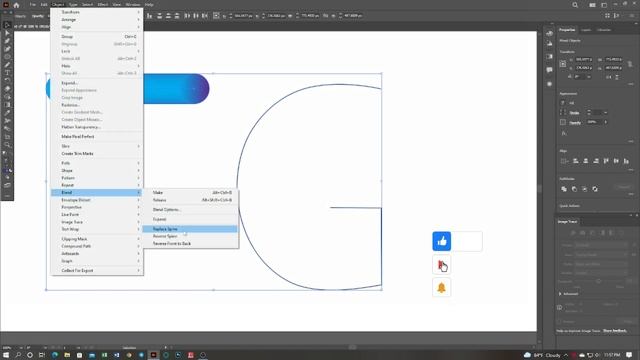The height and width of the screenshot is (360, 640).
Task: Click the Flip Horizontal icon in Transform
Action: coord(609,76)
